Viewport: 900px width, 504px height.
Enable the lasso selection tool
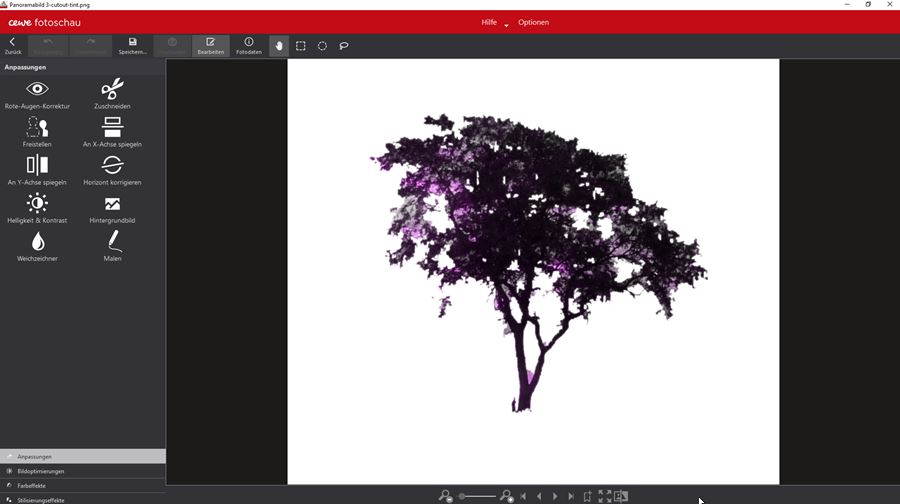344,46
